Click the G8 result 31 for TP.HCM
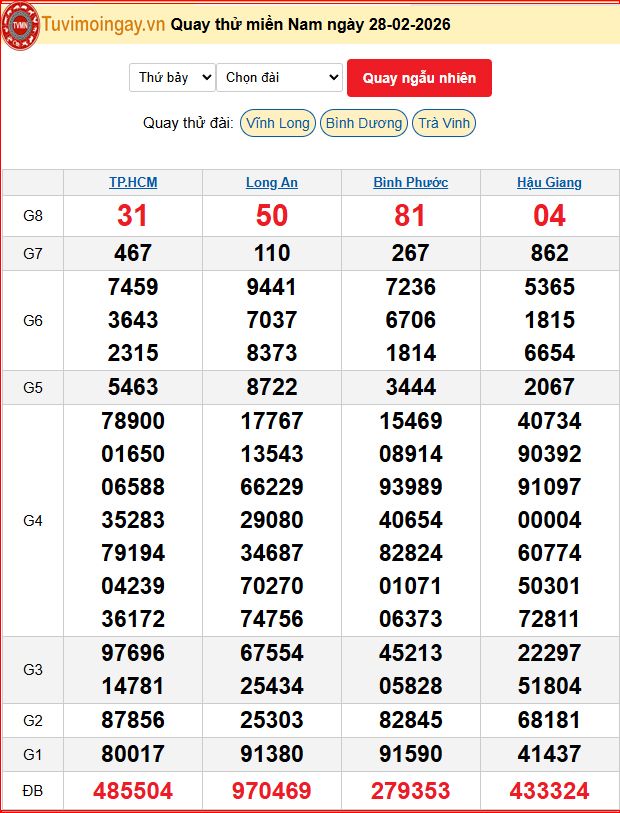Image resolution: width=620 pixels, height=813 pixels. pos(132,215)
